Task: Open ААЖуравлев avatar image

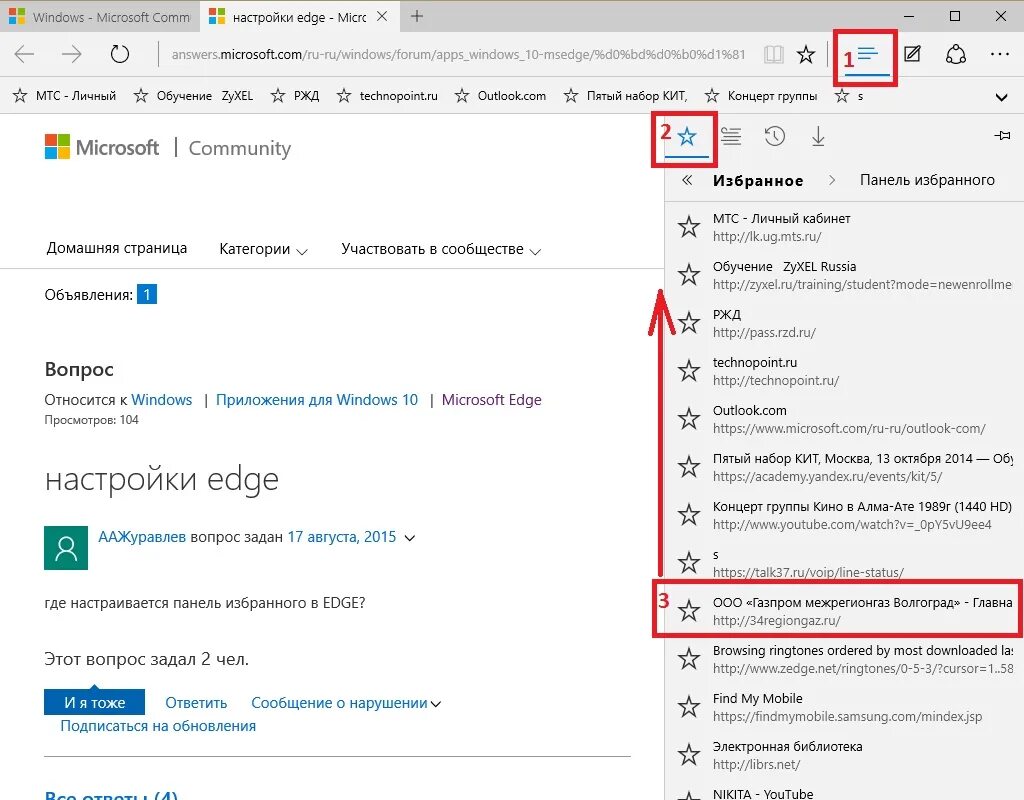Action: click(x=66, y=548)
